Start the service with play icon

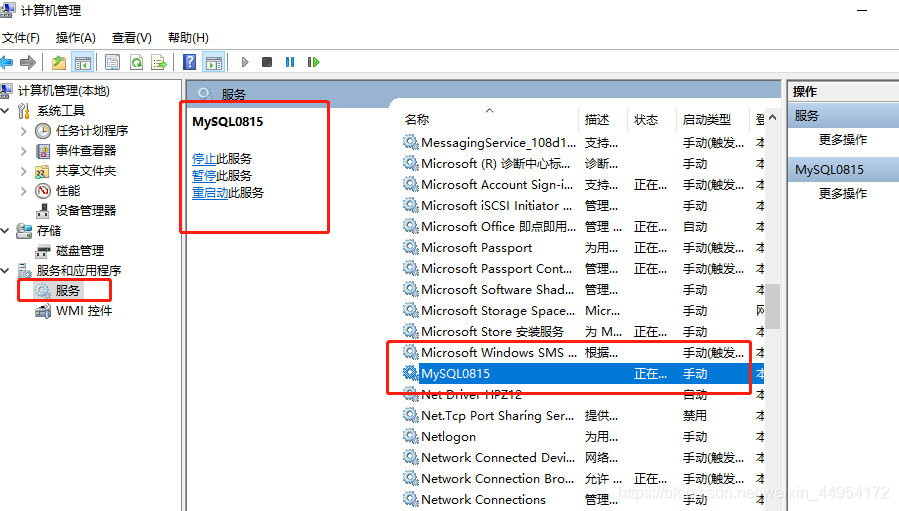(245, 62)
